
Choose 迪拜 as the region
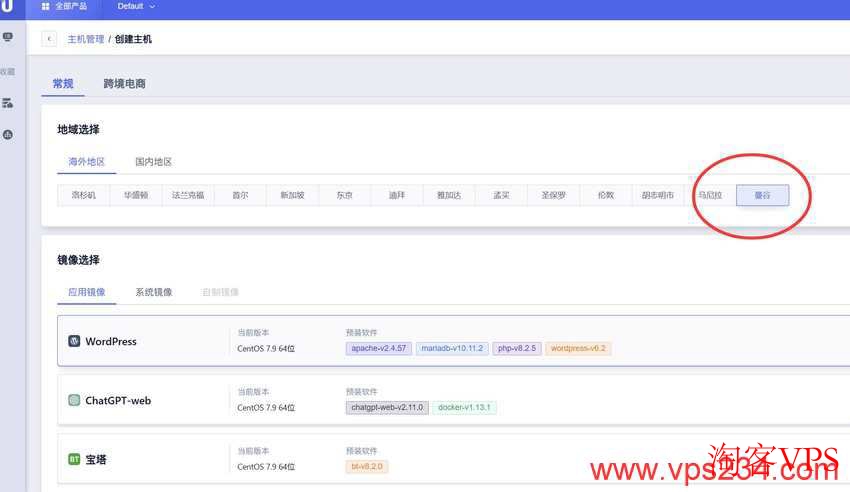(x=397, y=195)
